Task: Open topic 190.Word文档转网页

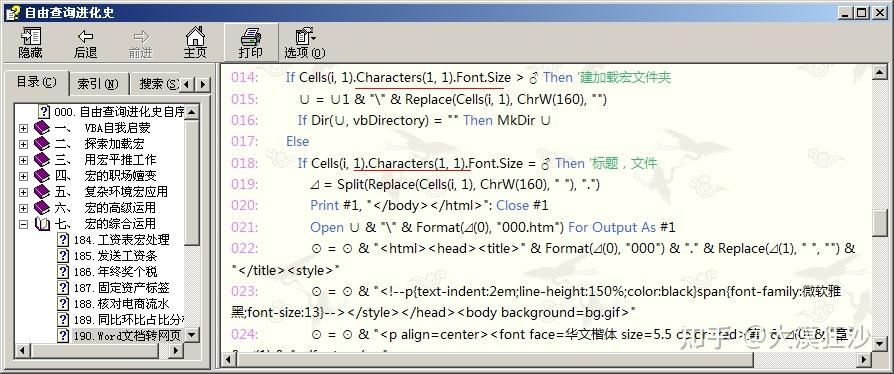Action: pyautogui.click(x=127, y=336)
